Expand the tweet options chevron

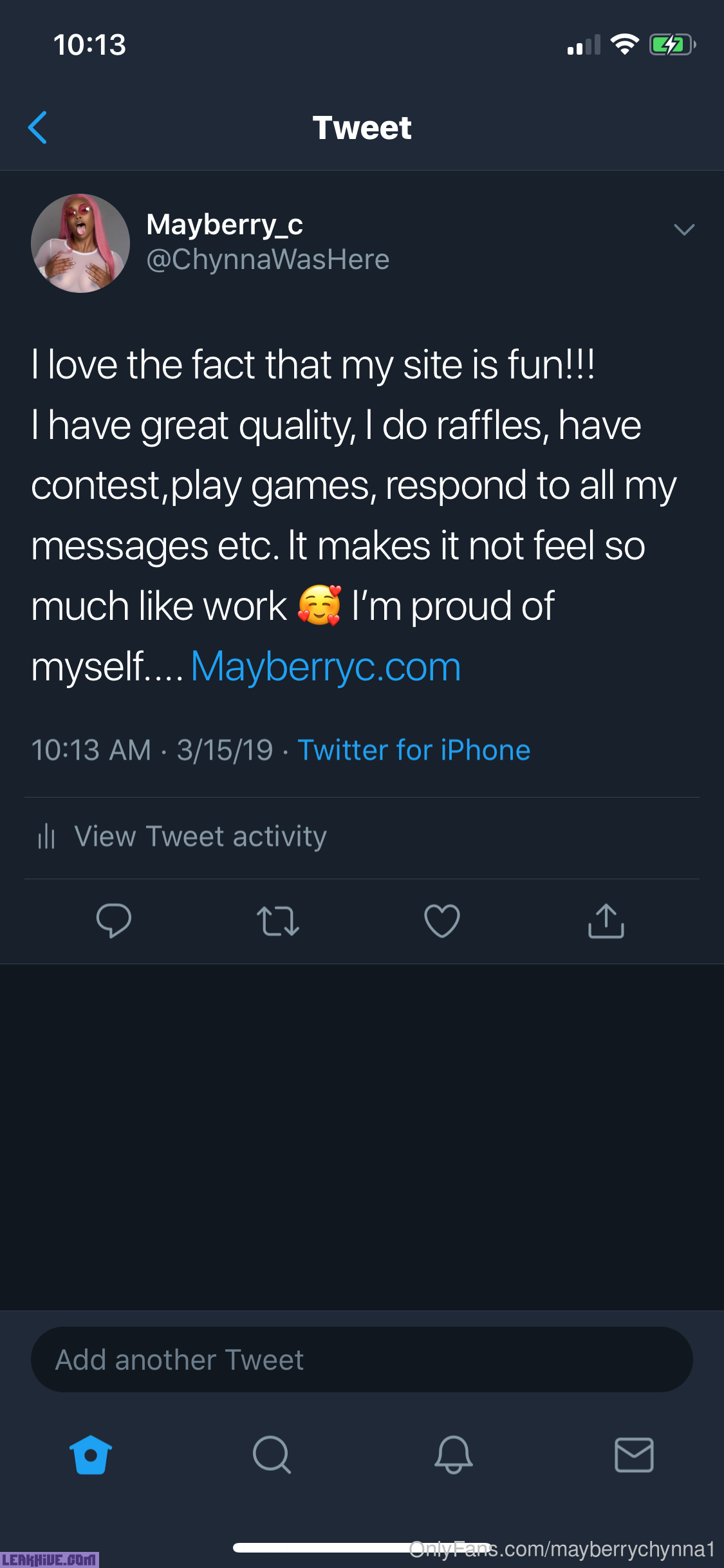pos(683,230)
